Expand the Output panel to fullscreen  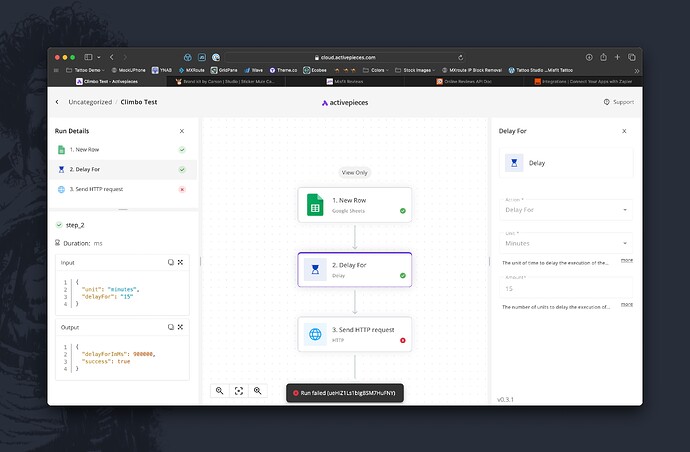(181, 327)
